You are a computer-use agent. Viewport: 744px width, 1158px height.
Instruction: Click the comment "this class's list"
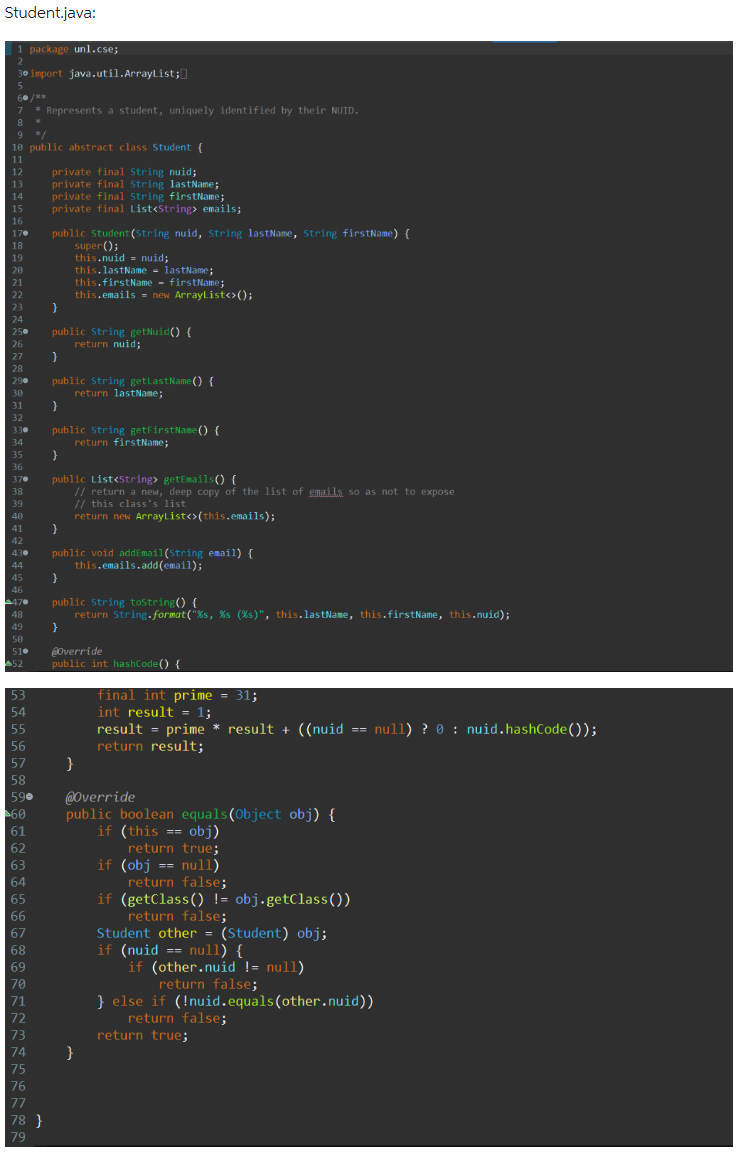click(x=130, y=504)
